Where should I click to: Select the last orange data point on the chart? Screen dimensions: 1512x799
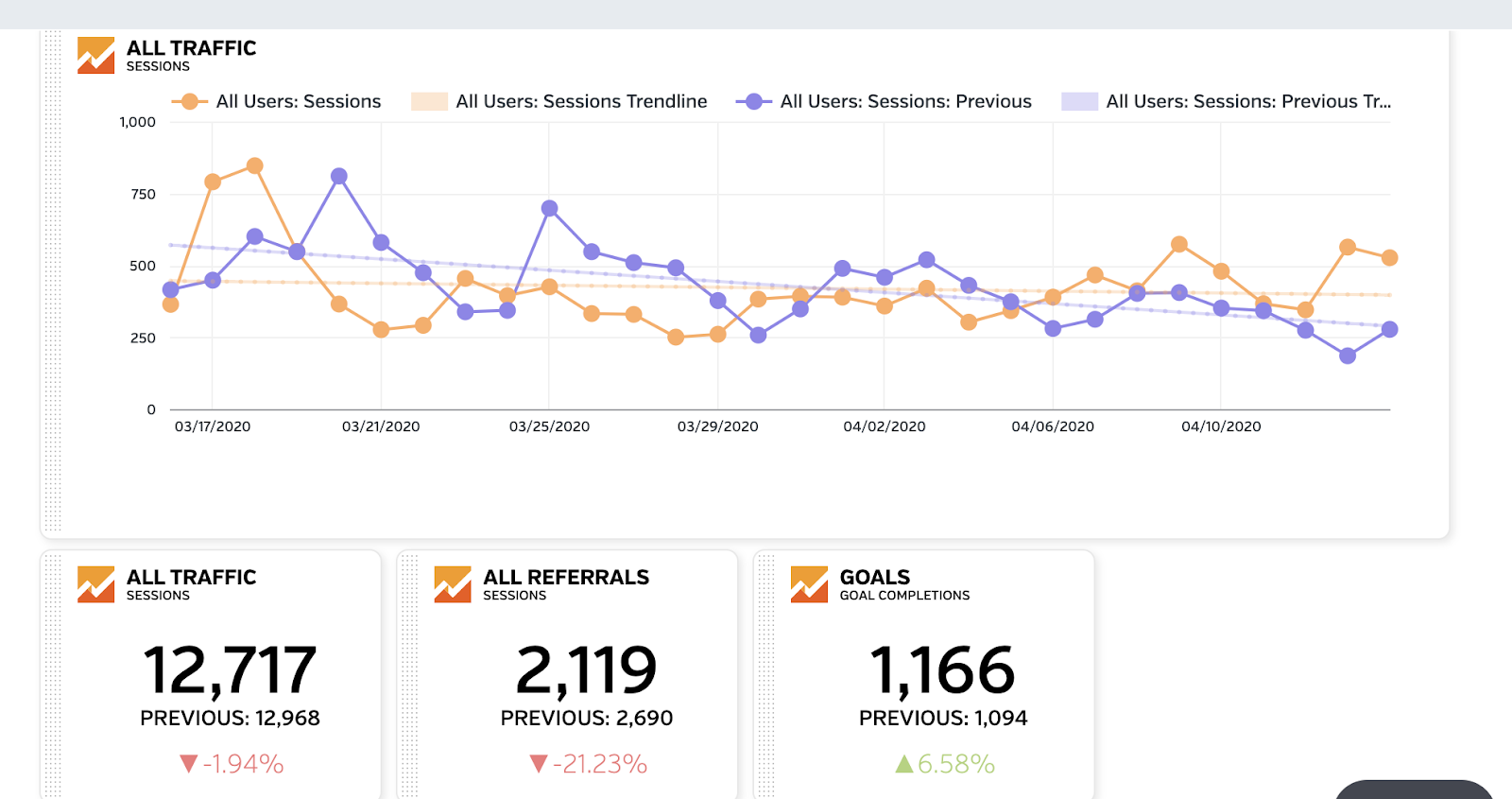point(1389,258)
